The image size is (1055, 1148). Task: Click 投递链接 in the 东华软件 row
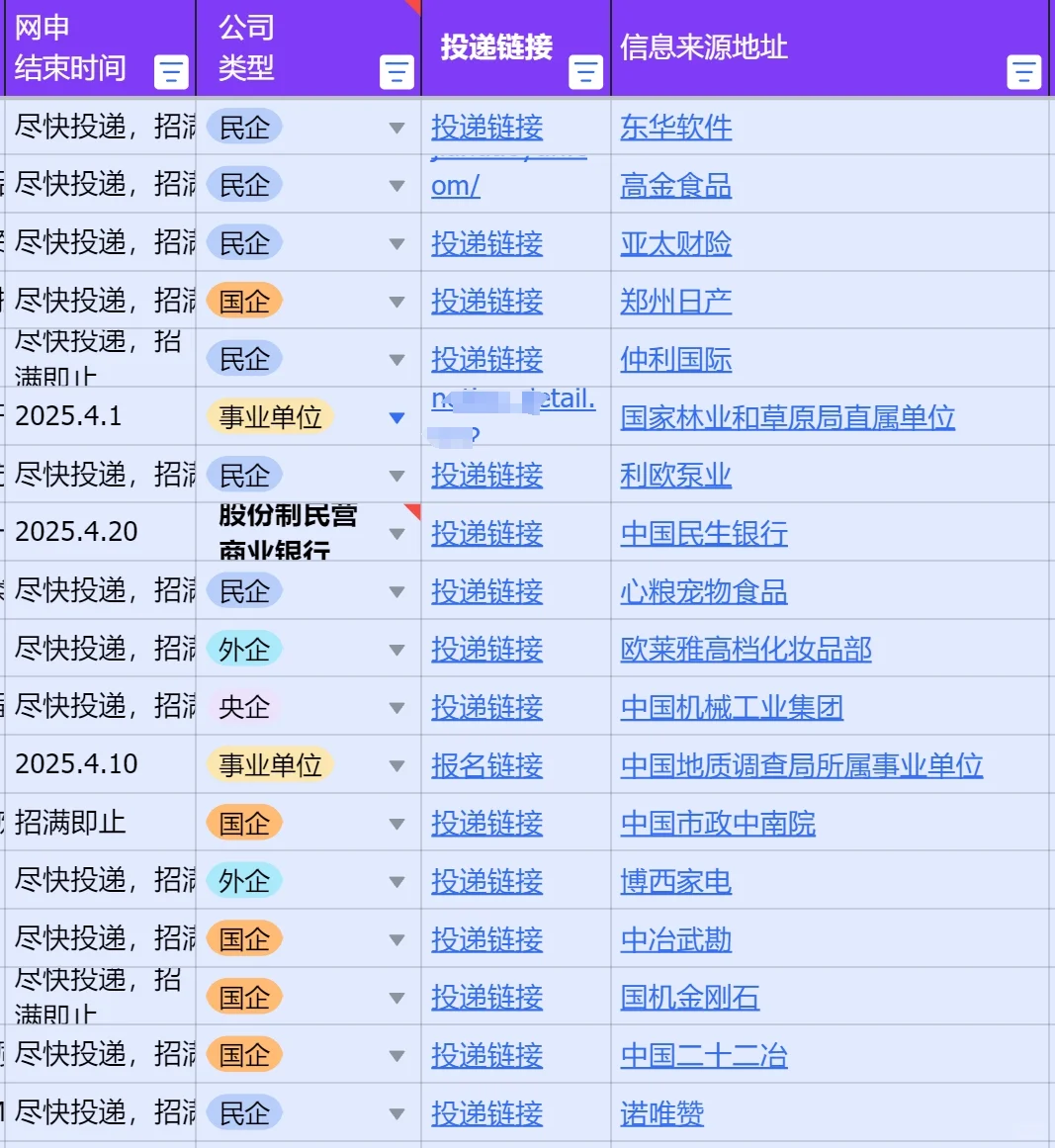(486, 128)
